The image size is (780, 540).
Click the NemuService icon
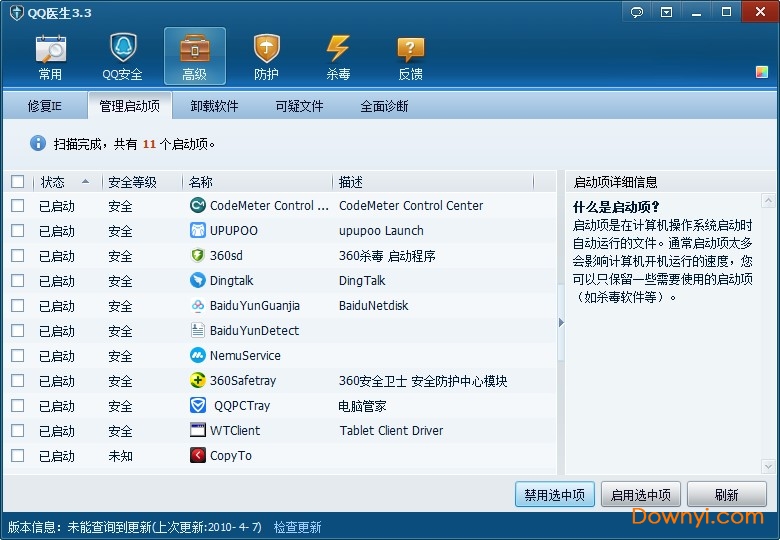197,355
